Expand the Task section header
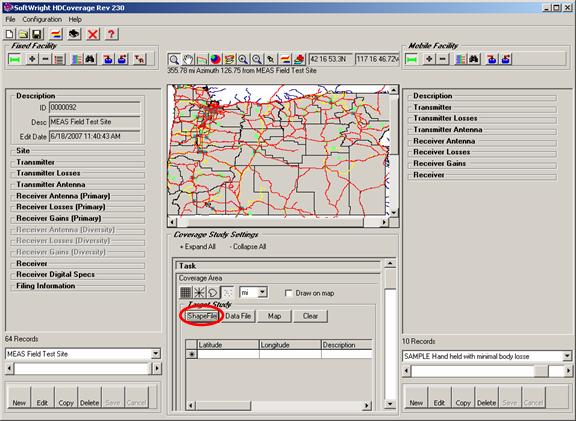576x421 pixels. click(x=278, y=266)
